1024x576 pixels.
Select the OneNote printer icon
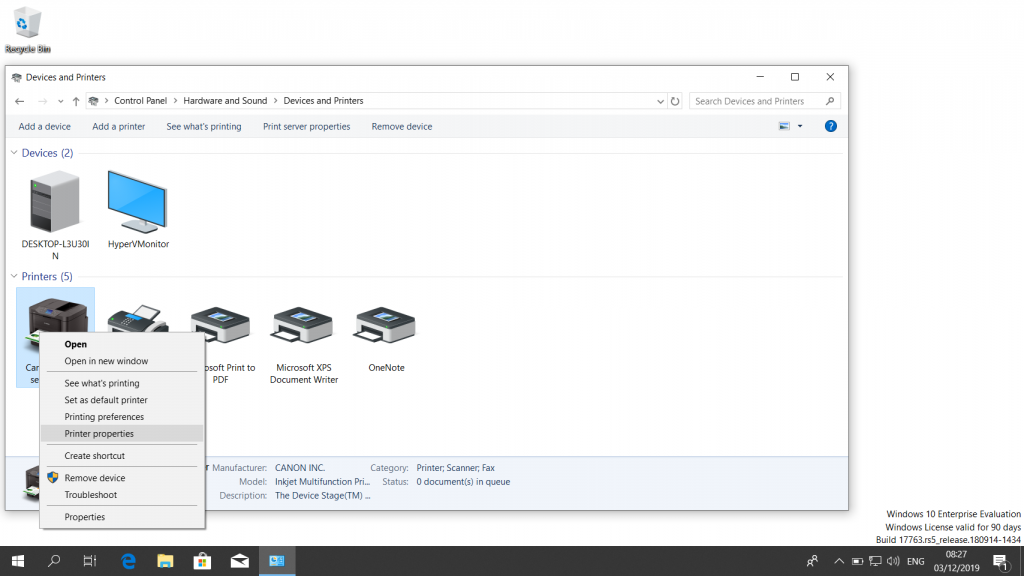coord(386,340)
